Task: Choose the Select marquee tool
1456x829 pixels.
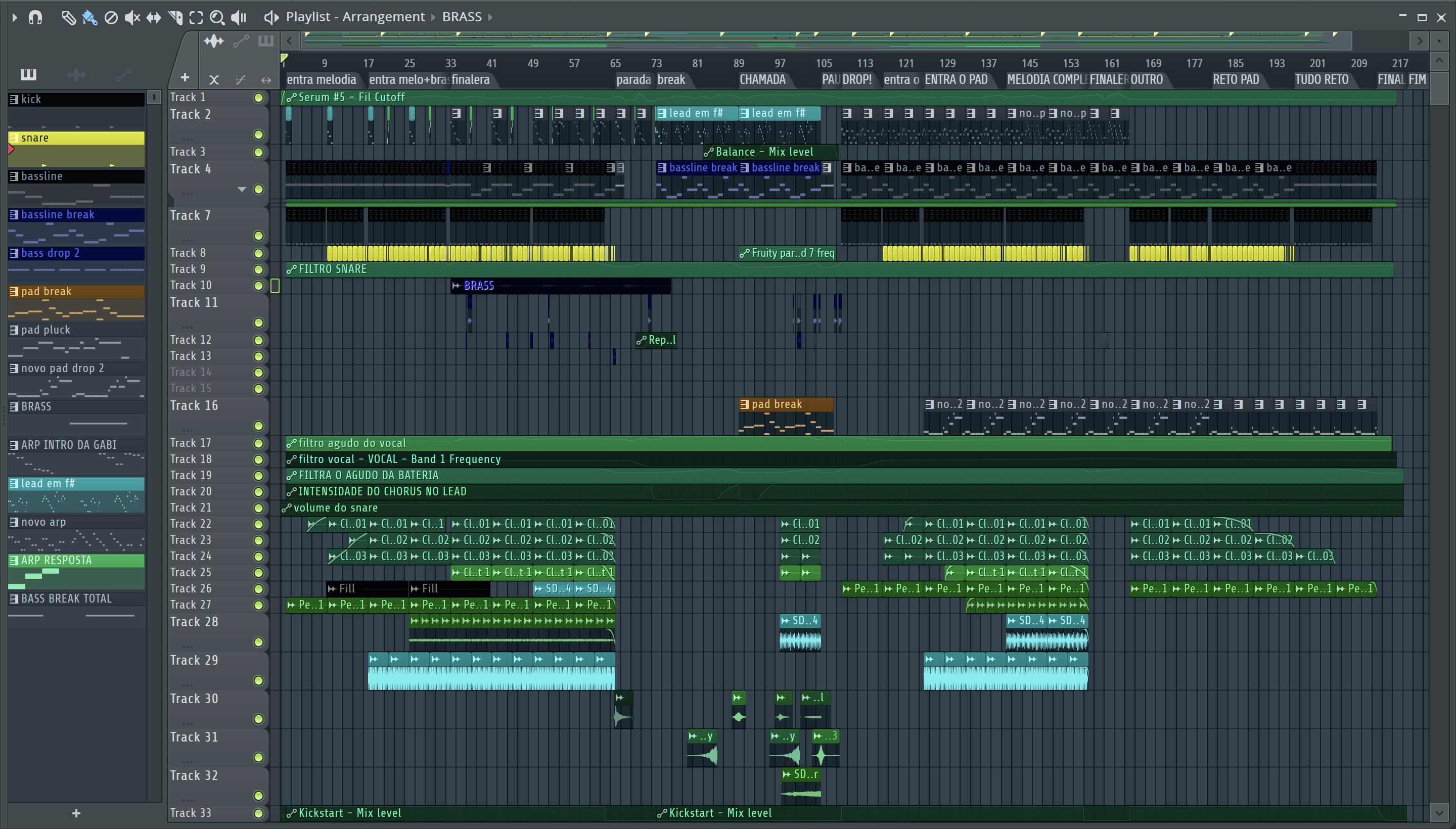Action: [196, 18]
